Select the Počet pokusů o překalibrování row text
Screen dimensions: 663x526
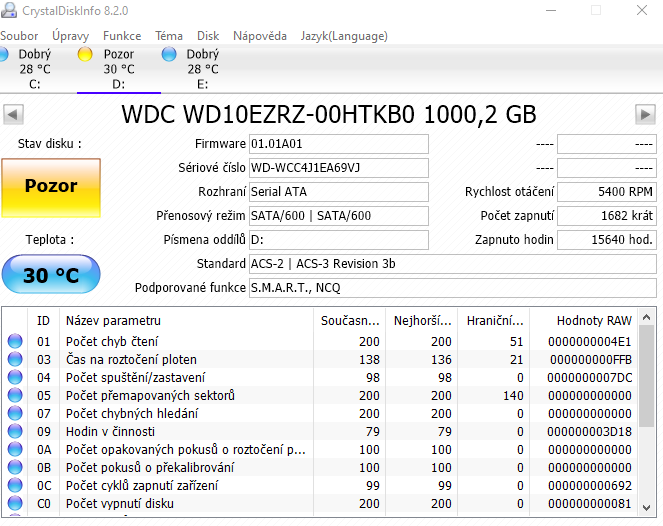[x=150, y=468]
